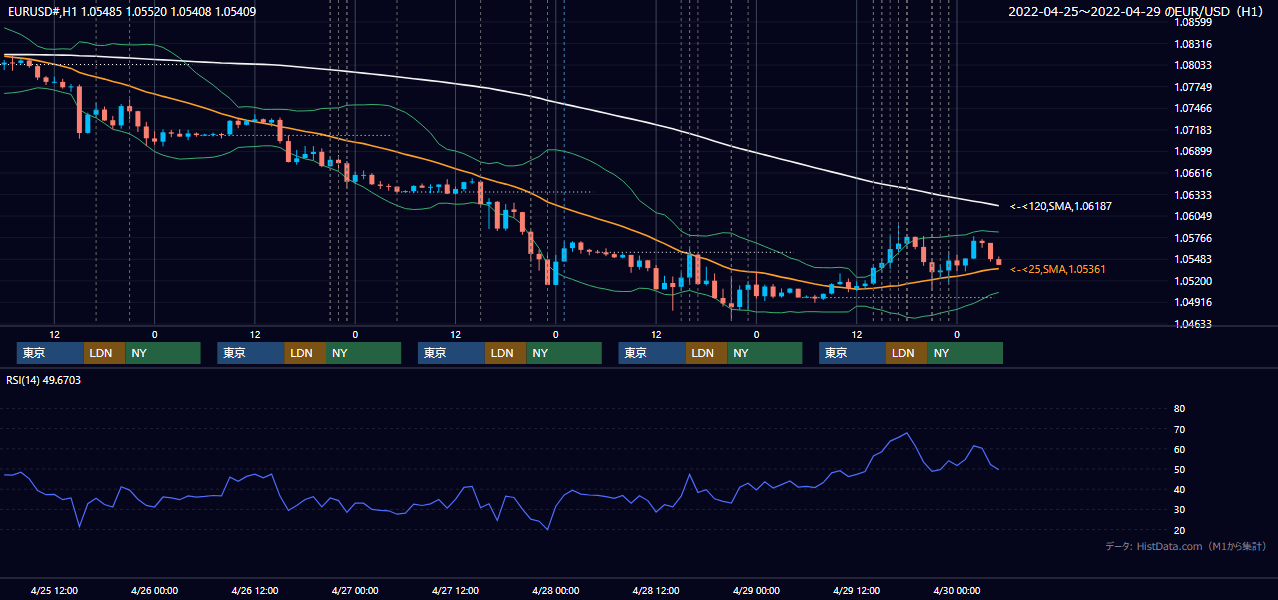
Task: Click price axis value 1.04633
Action: (x=1192, y=324)
